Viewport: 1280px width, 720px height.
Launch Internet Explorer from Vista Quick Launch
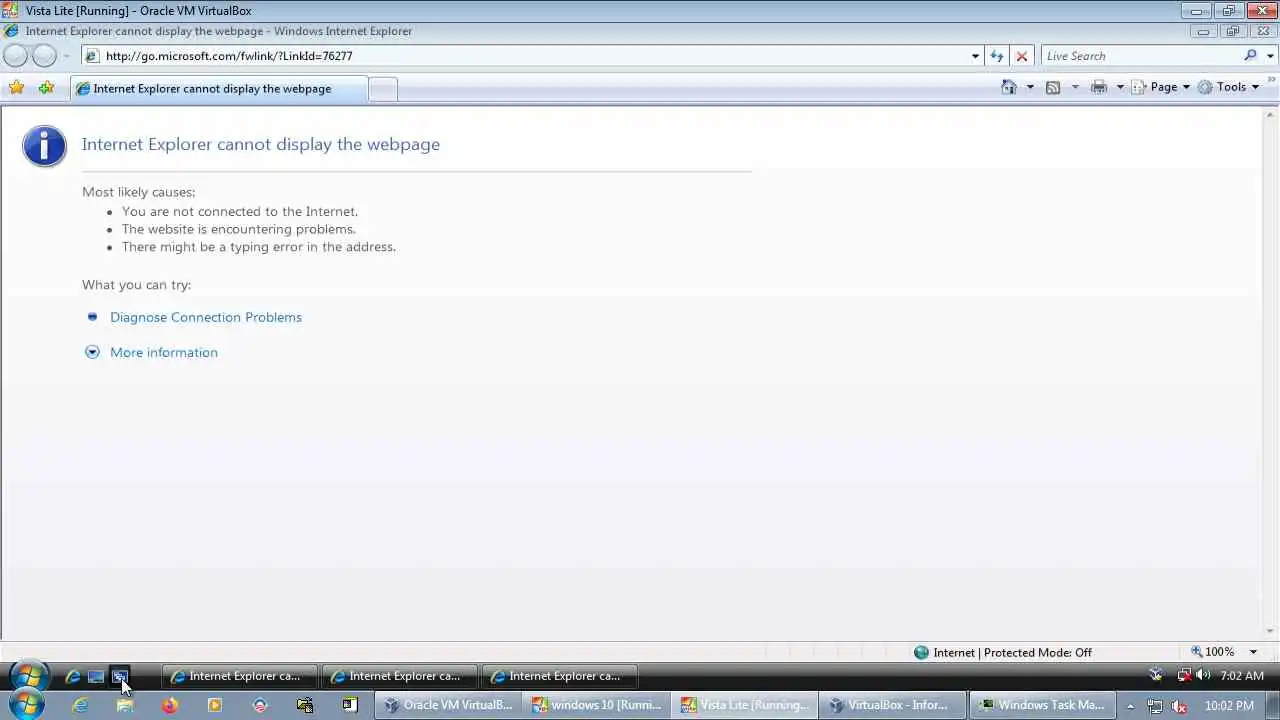[x=73, y=676]
